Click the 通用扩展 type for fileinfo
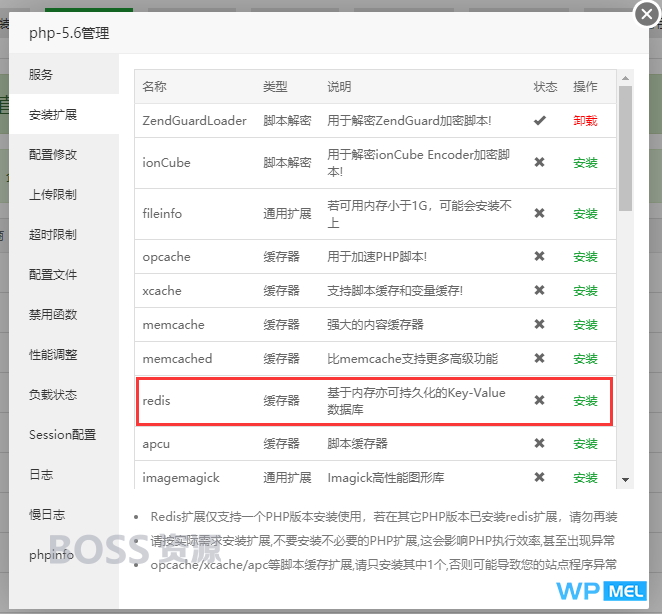Screen dimensions: 662x614 pyautogui.click(x=288, y=214)
